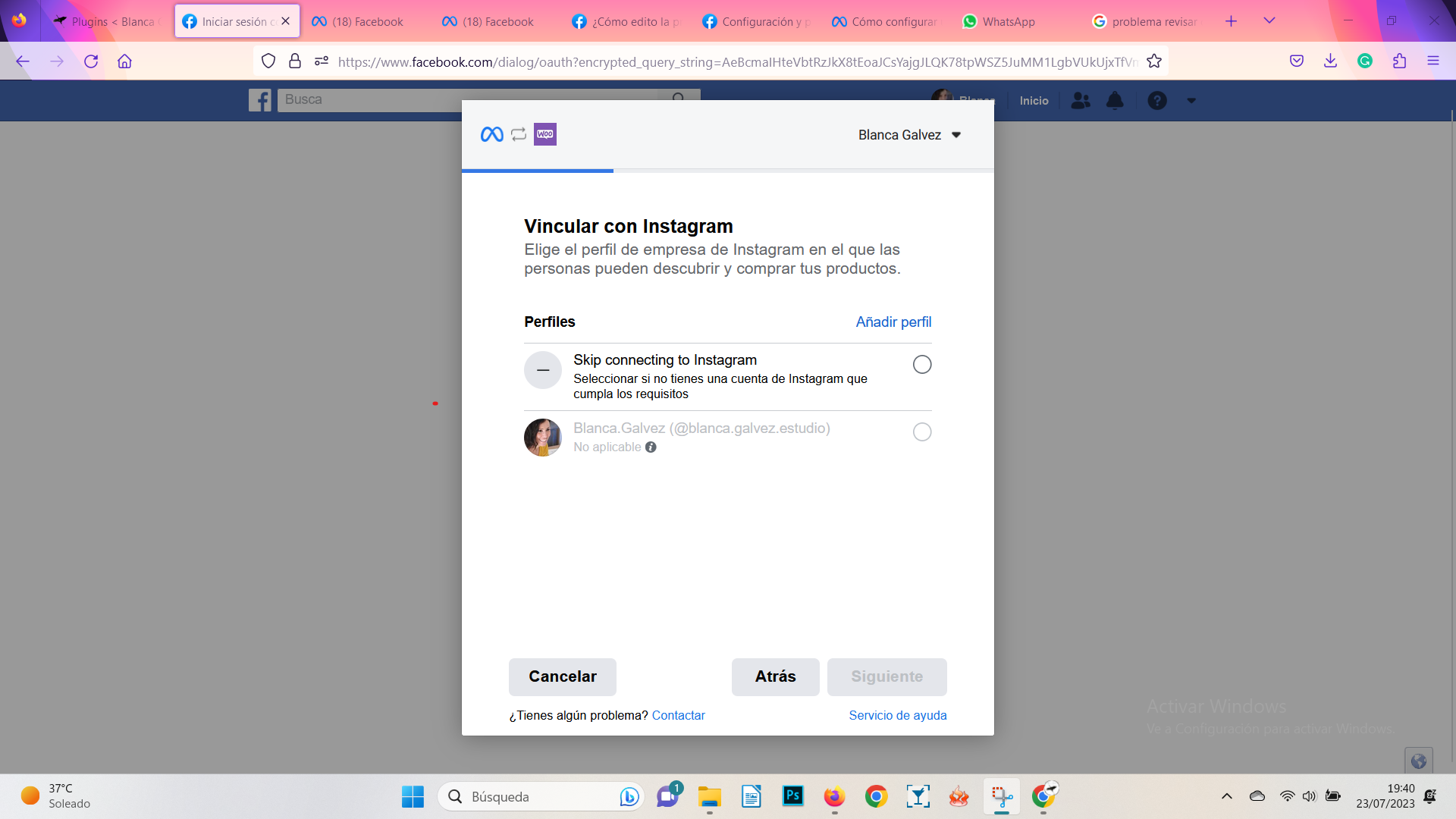The height and width of the screenshot is (819, 1456).
Task: Switch to problema revisar Google tab
Action: 1145,21
